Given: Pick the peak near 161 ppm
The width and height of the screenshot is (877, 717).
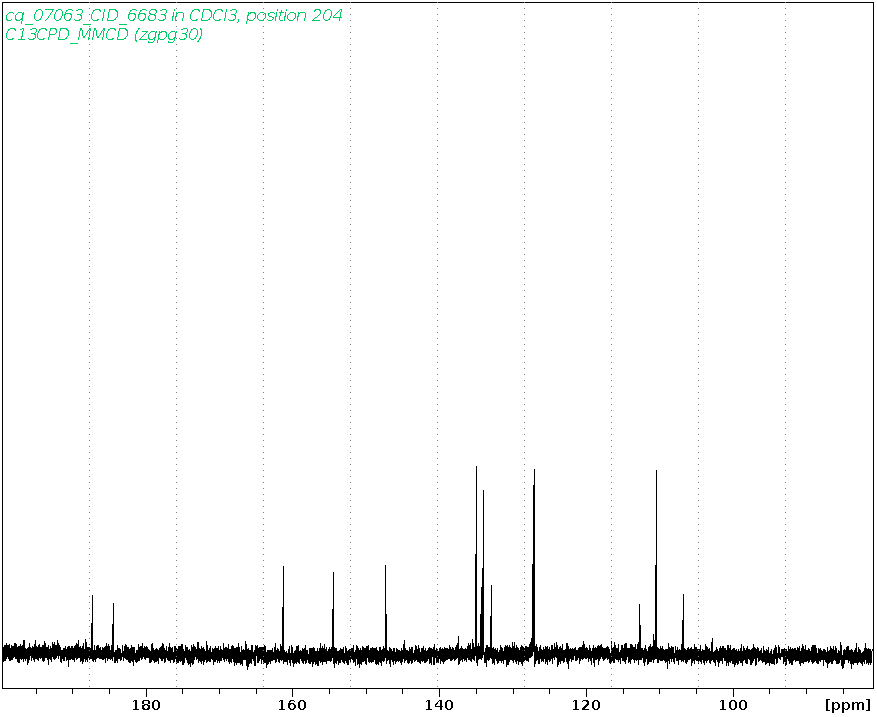Looking at the screenshot, I should [x=284, y=608].
